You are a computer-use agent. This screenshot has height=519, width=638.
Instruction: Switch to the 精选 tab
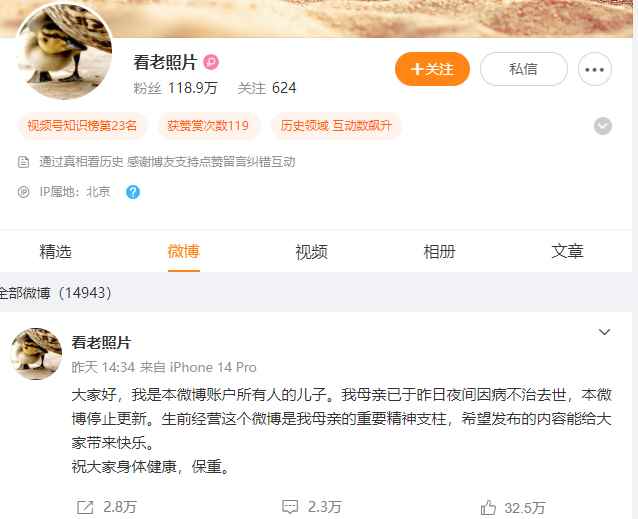pyautogui.click(x=56, y=251)
